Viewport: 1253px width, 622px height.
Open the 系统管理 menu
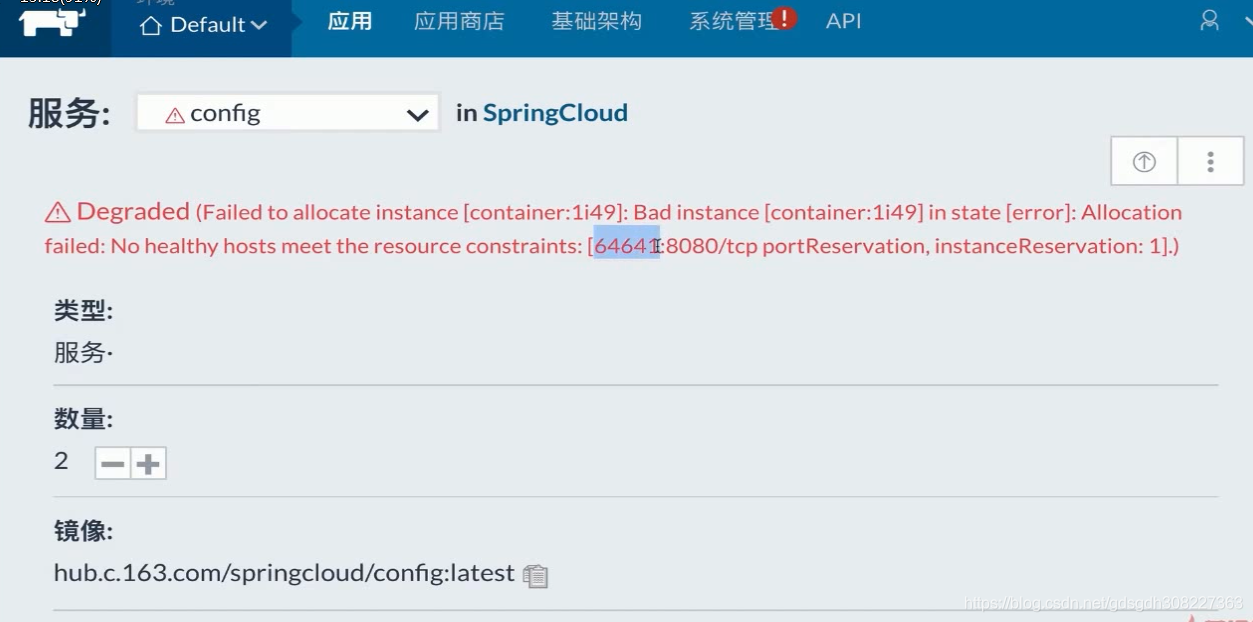pos(733,21)
